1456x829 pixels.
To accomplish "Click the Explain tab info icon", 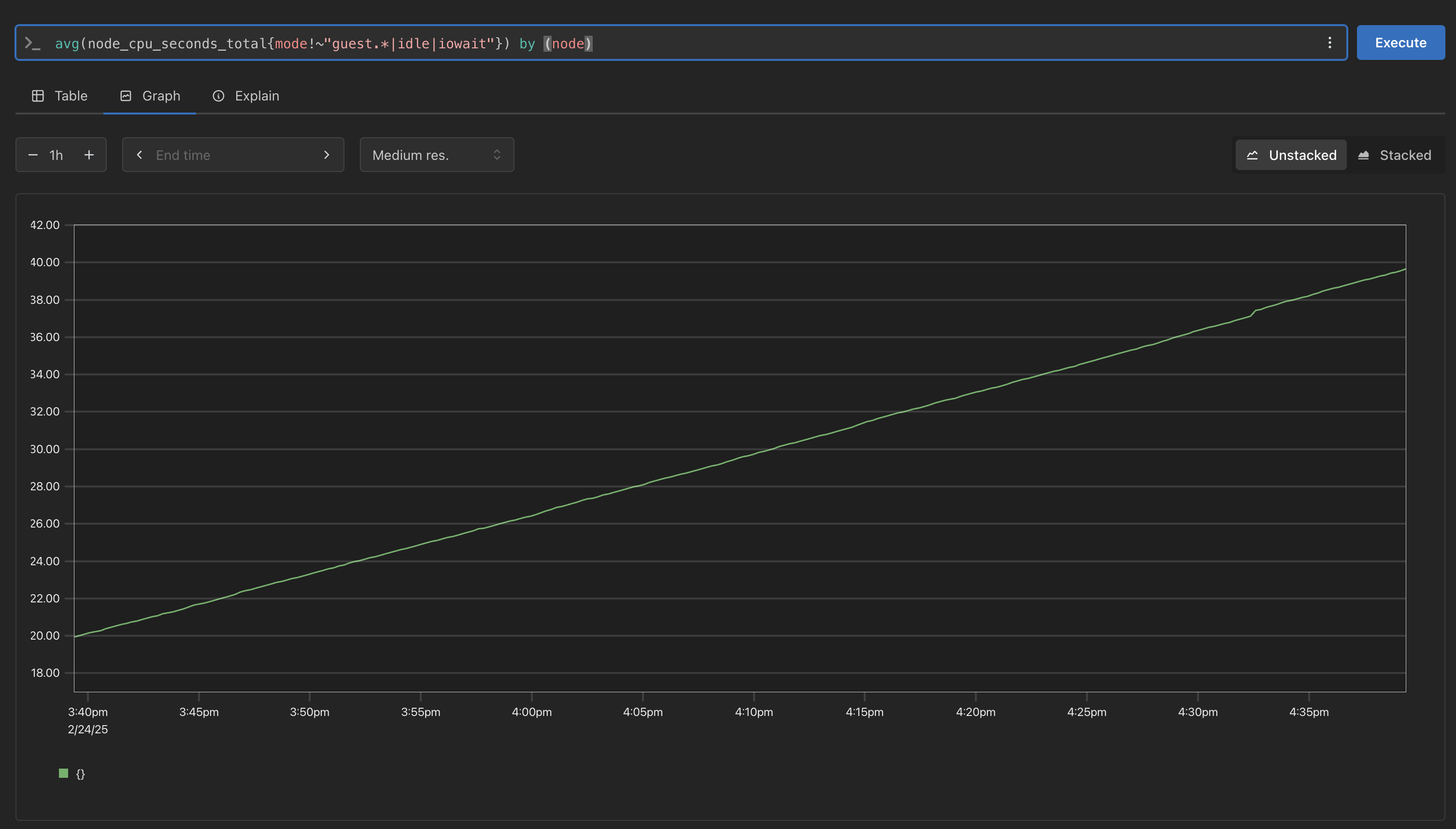I will [x=218, y=96].
